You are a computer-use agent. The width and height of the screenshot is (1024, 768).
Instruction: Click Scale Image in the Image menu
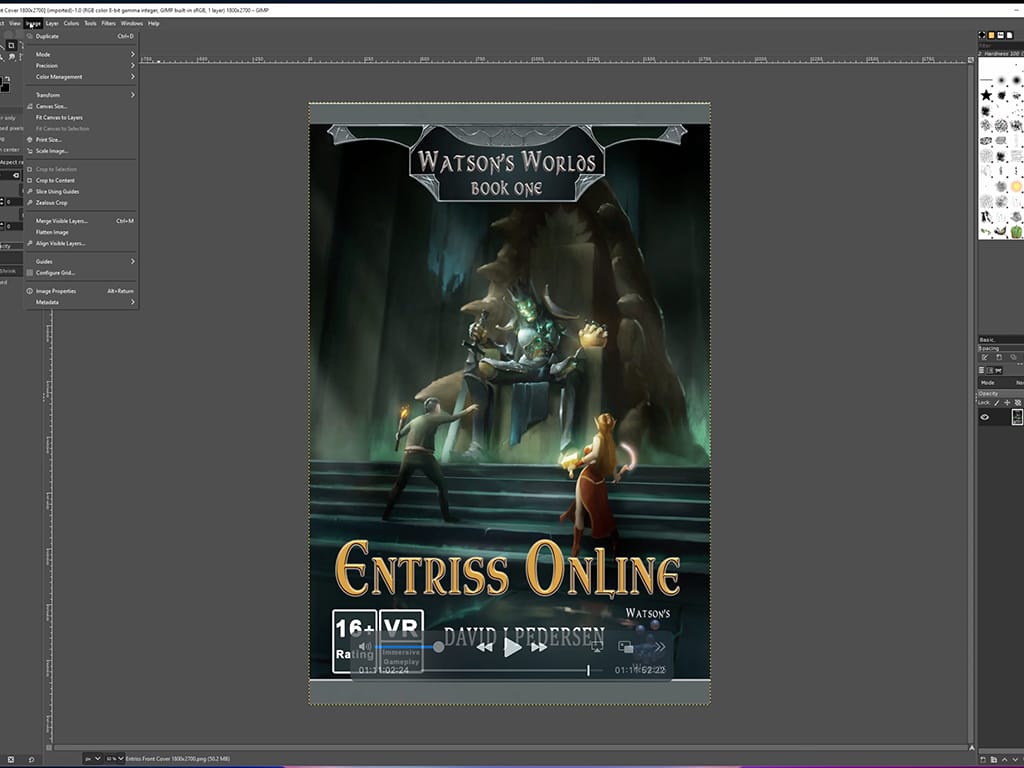click(52, 151)
